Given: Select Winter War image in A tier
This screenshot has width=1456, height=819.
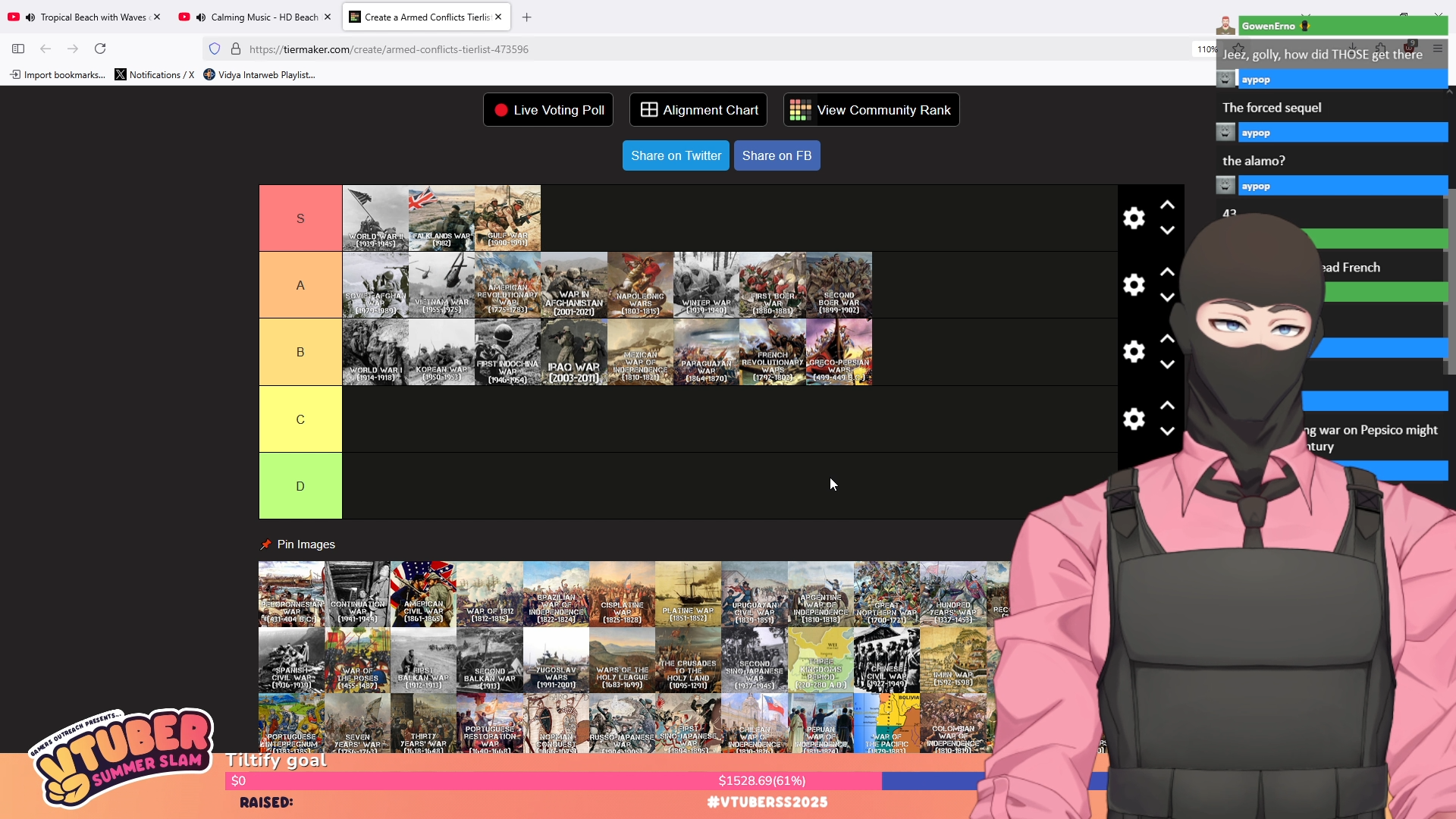Looking at the screenshot, I should [706, 285].
